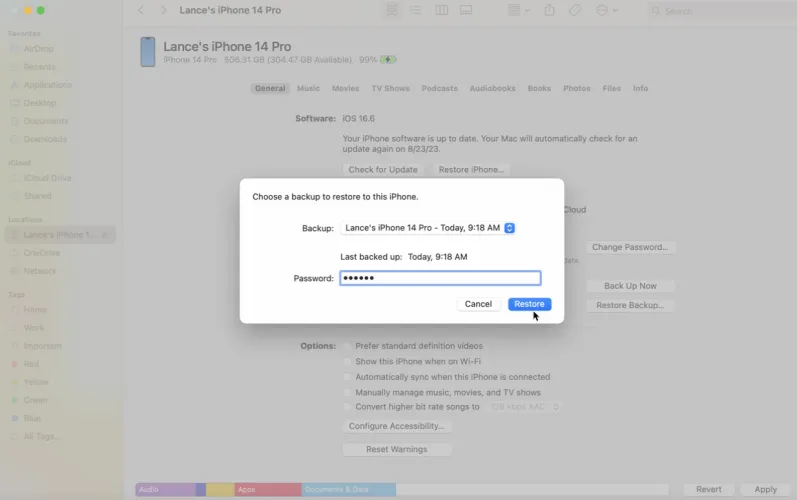
Task: Click the iPhone device icon
Action: click(x=147, y=53)
